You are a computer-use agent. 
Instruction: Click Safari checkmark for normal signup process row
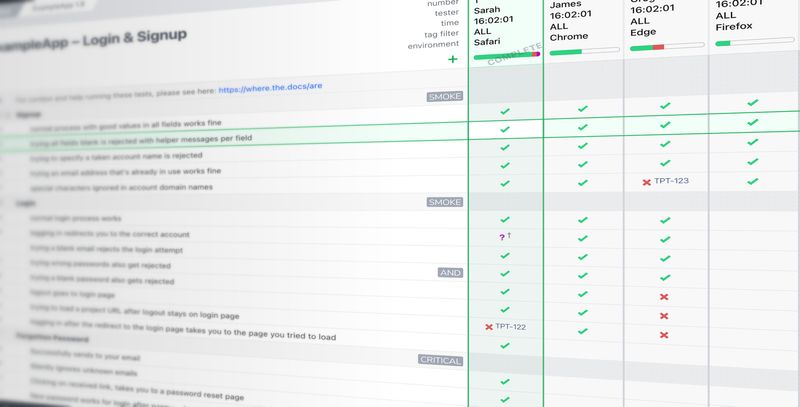(505, 111)
